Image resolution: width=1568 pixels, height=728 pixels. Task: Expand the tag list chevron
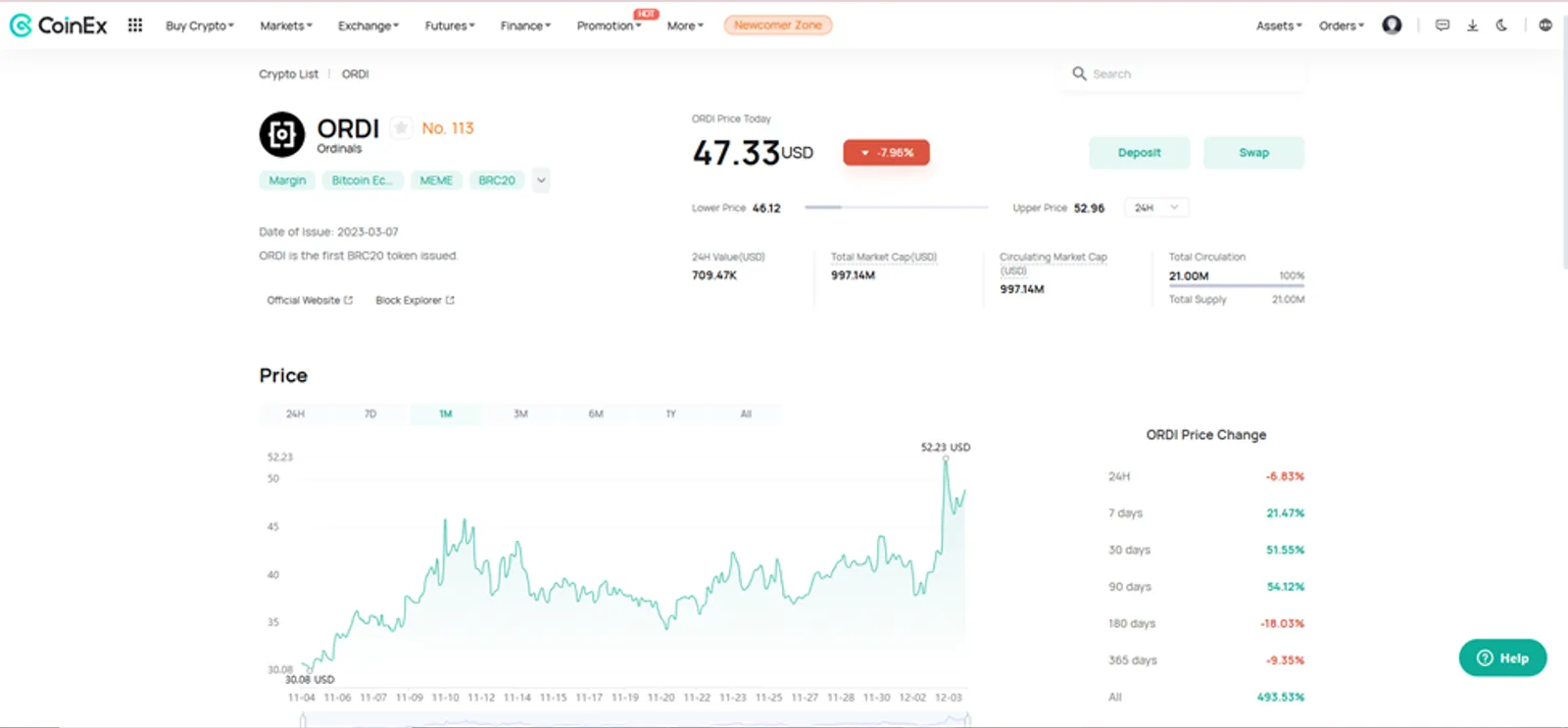click(541, 180)
